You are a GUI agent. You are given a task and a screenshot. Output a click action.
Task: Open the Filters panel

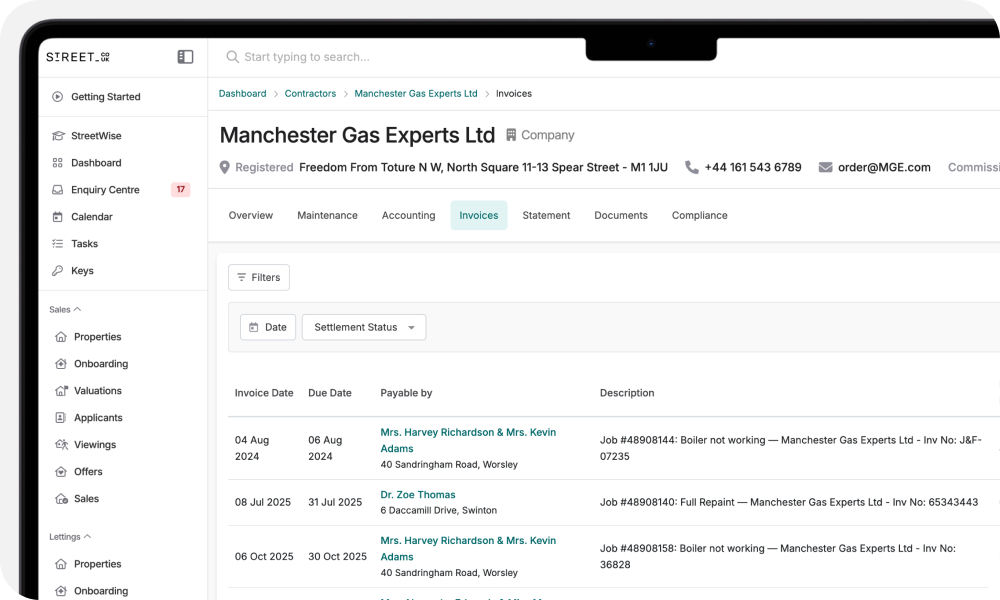point(258,277)
